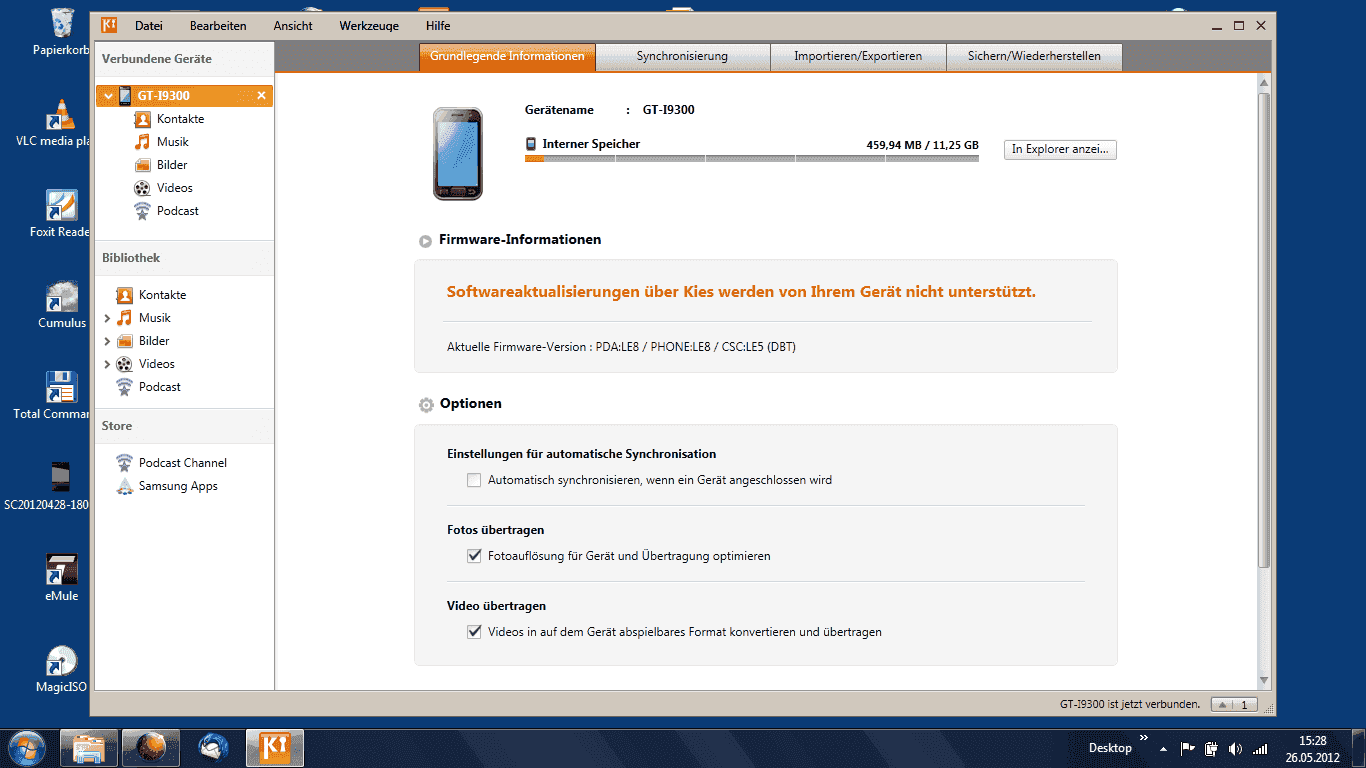Screen dimensions: 1366x768
Task: Collapse the GT-I9300 device tree
Action: (108, 96)
